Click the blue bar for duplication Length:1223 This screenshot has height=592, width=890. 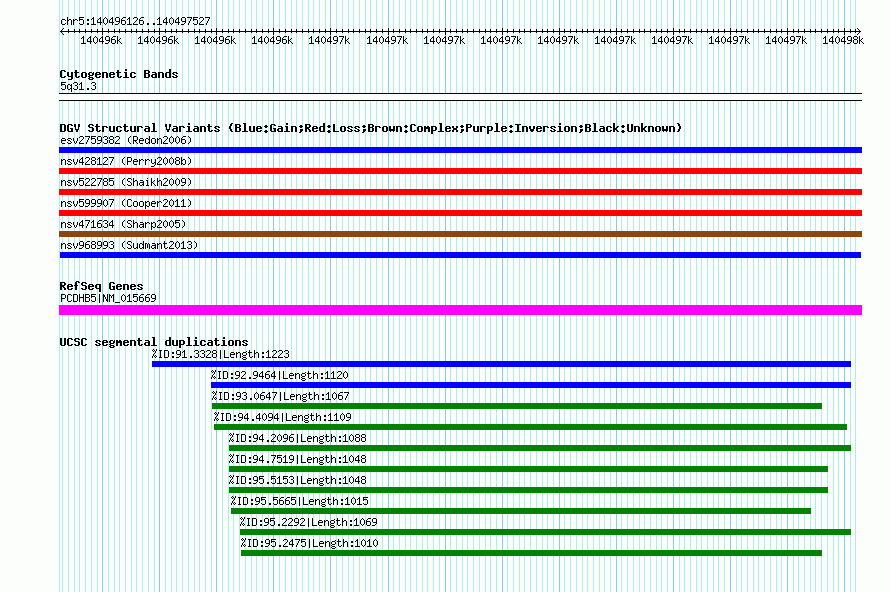[501, 364]
